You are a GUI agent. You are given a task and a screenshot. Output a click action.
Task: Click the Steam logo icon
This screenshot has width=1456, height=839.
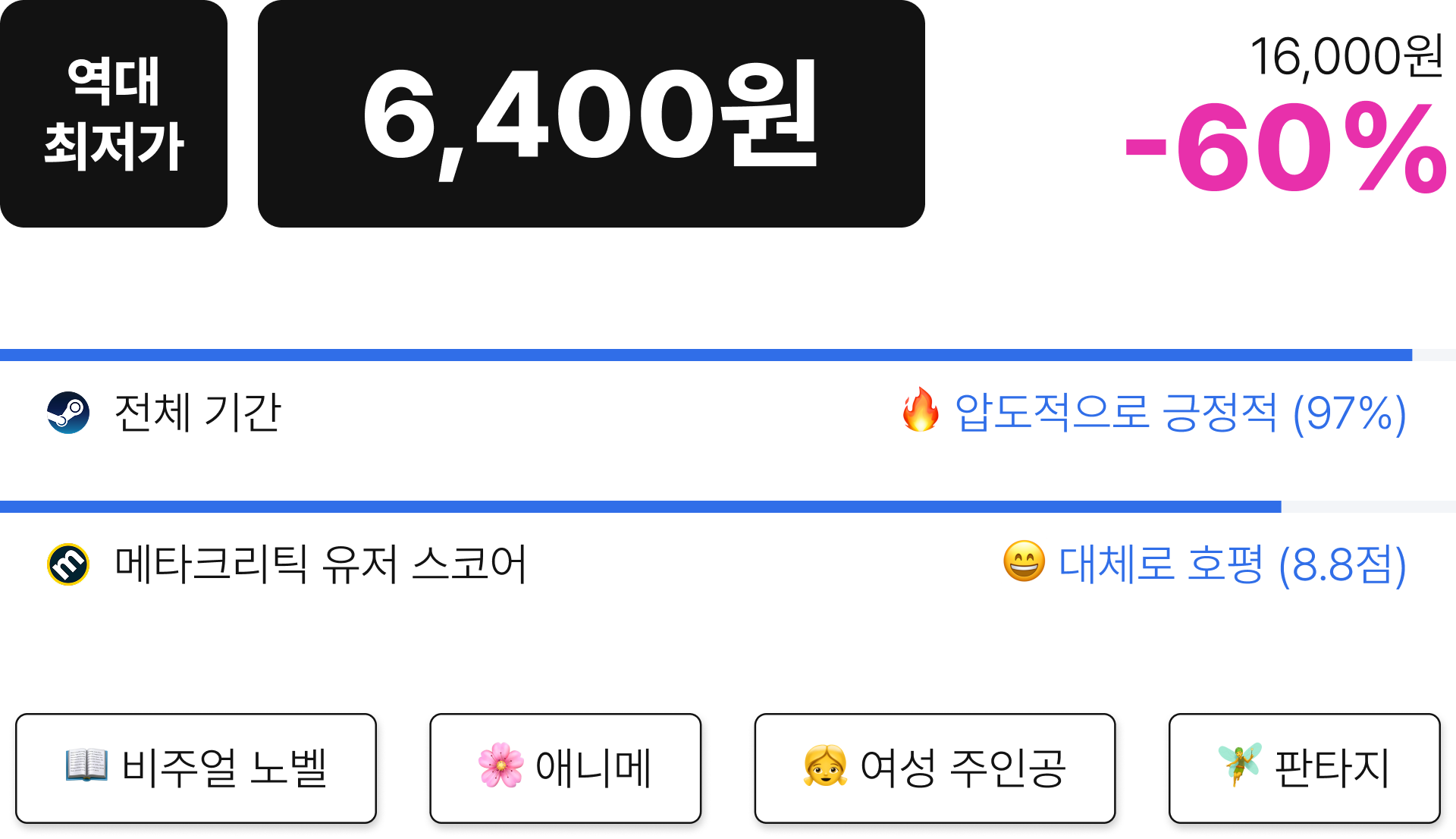pyautogui.click(x=68, y=413)
